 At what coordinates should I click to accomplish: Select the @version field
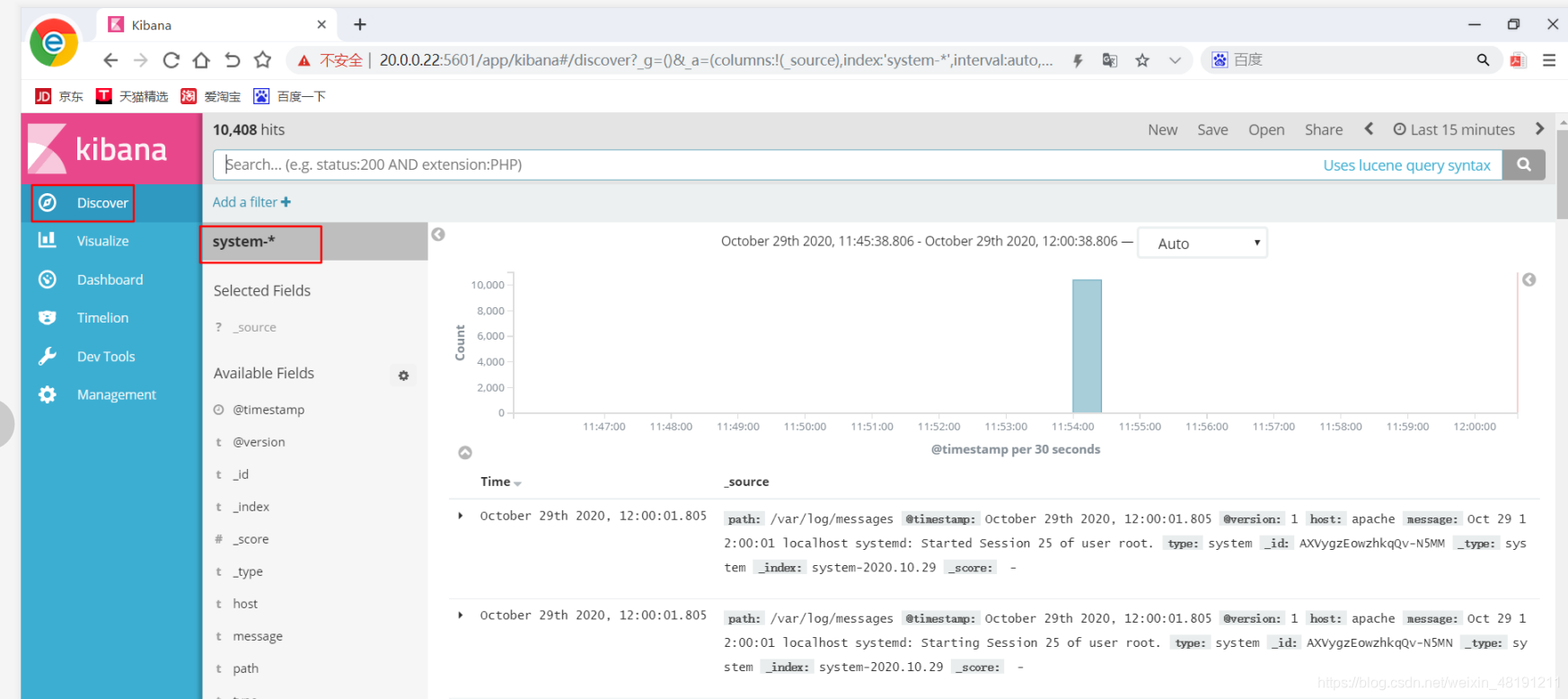click(x=259, y=442)
